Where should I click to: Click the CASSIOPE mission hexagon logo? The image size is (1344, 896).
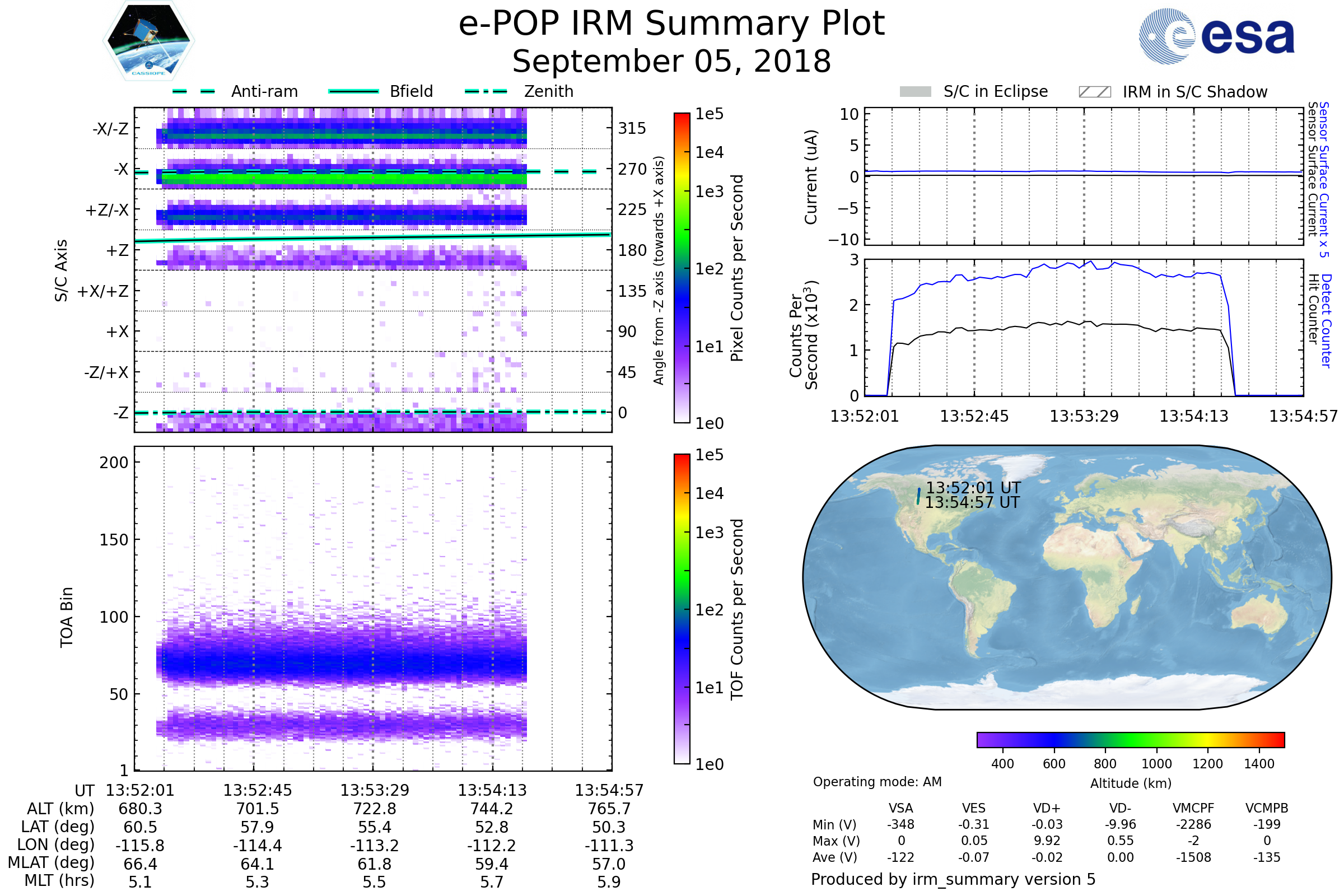(x=148, y=41)
